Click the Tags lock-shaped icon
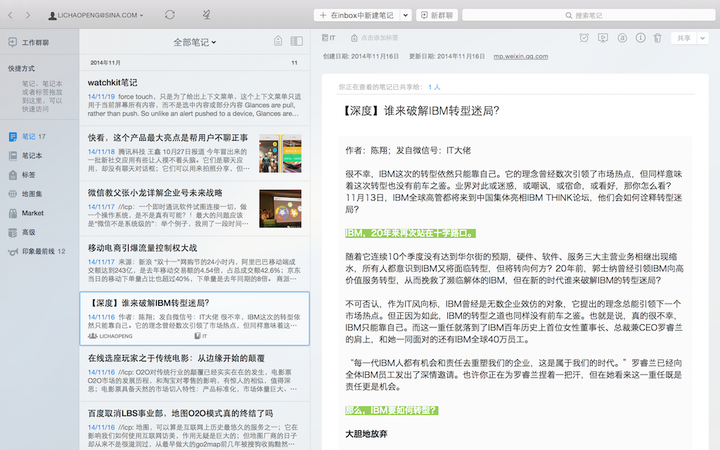This screenshot has height=450, width=720. tap(13, 175)
